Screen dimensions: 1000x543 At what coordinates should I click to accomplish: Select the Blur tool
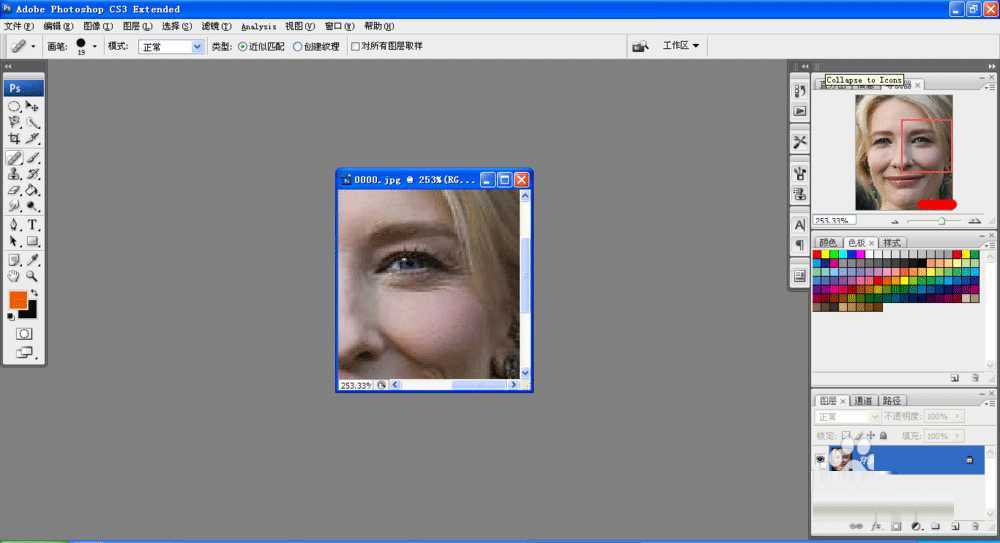(14, 205)
